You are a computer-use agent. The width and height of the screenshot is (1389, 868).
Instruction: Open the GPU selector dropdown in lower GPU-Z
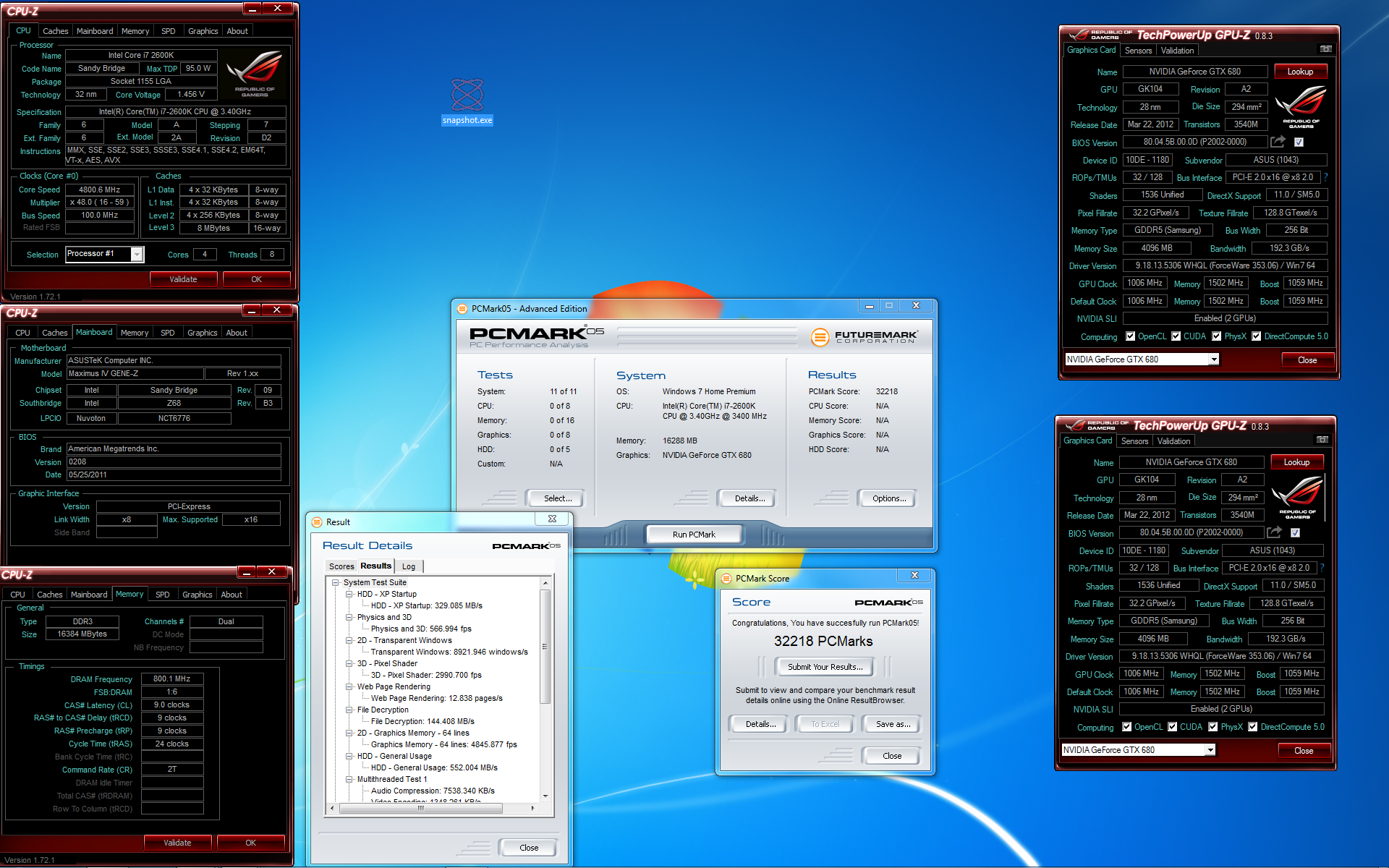click(1210, 750)
